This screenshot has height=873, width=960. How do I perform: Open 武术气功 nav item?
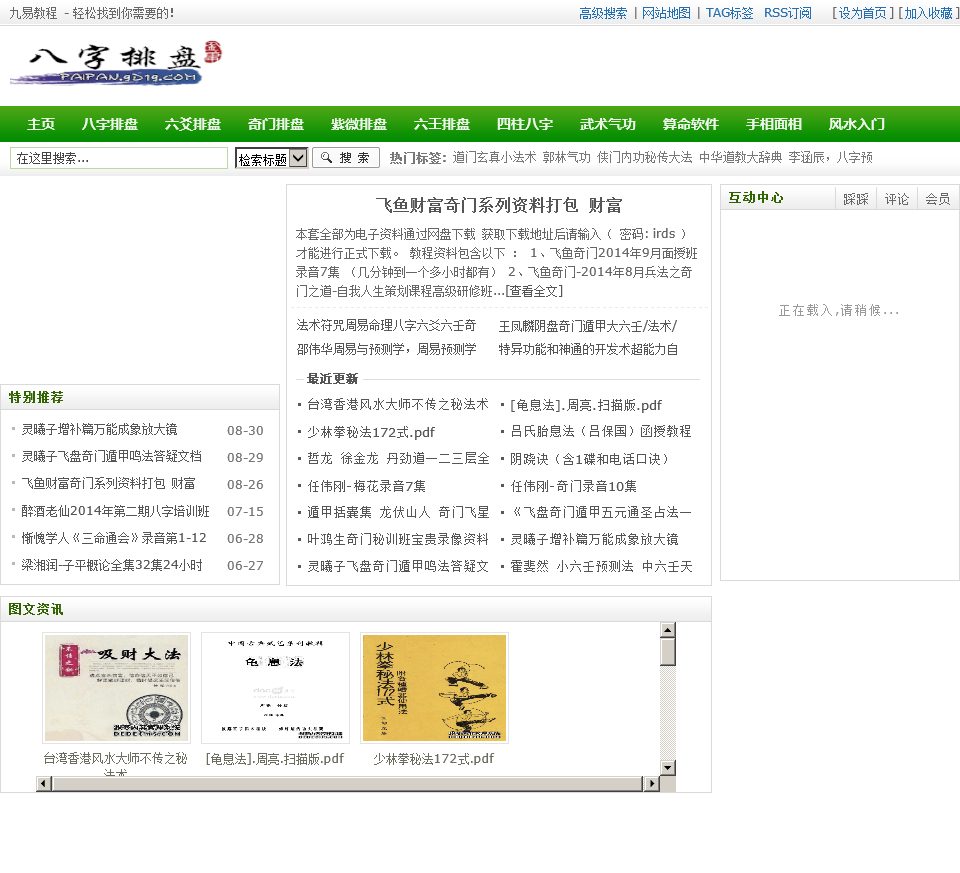point(608,124)
